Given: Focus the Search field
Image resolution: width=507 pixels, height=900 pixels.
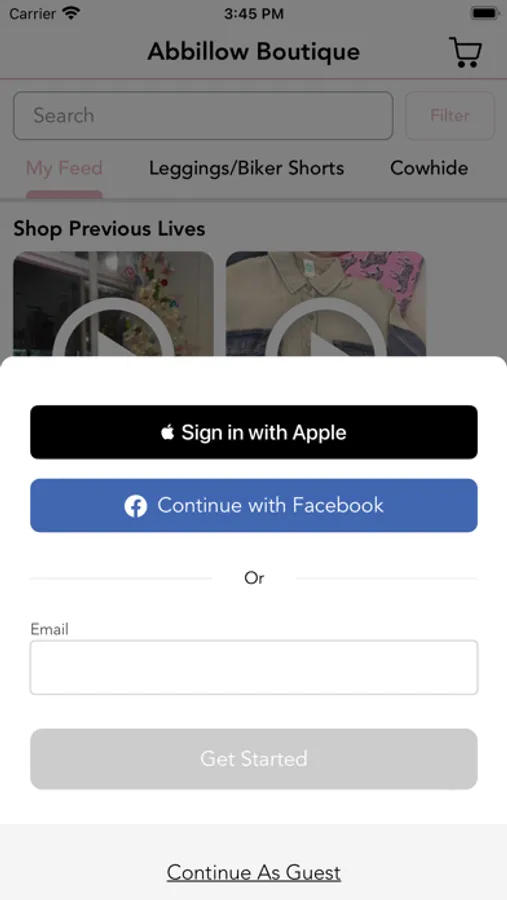Looking at the screenshot, I should 203,115.
